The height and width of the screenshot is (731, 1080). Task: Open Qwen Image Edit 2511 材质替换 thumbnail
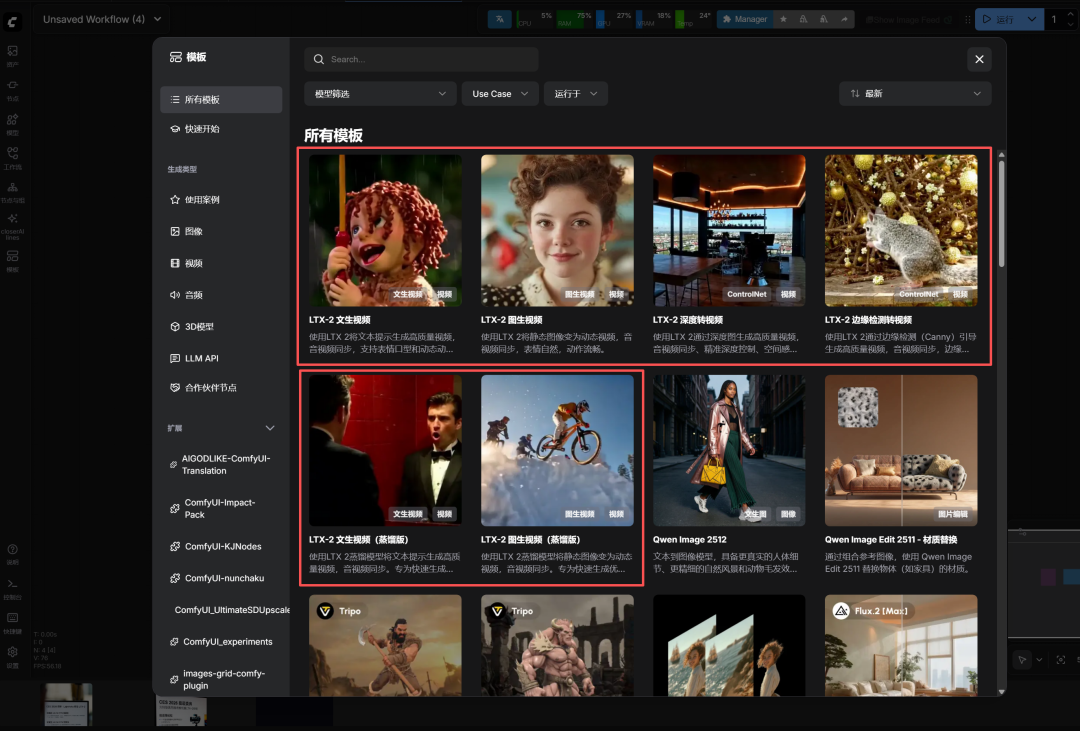pyautogui.click(x=901, y=451)
